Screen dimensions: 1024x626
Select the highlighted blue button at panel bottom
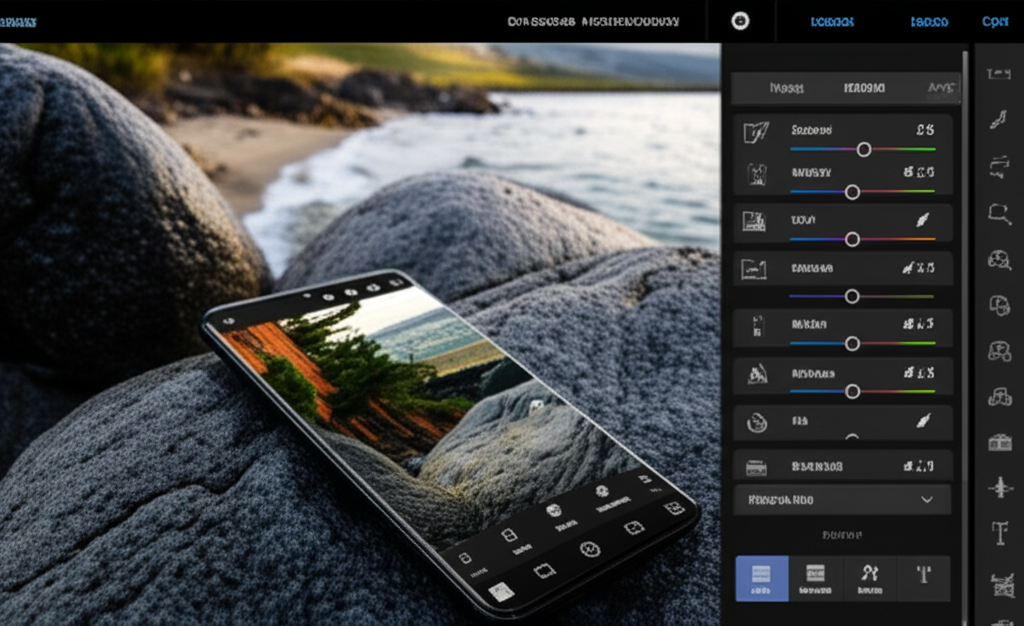pyautogui.click(x=761, y=578)
